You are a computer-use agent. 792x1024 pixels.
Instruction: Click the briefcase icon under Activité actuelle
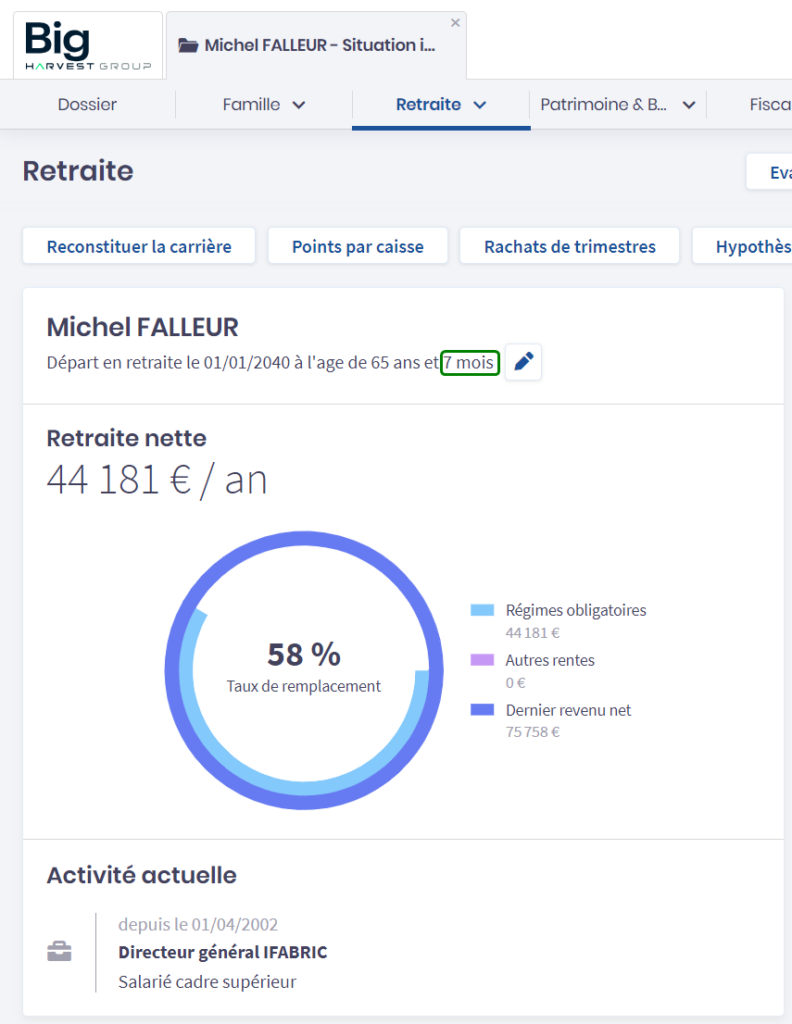pyautogui.click(x=60, y=952)
